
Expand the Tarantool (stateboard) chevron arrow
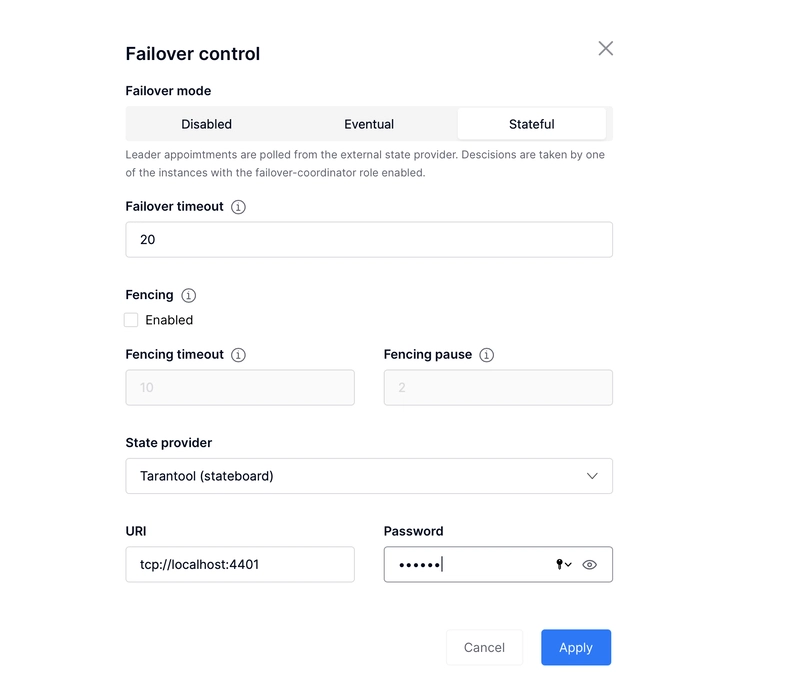pyautogui.click(x=592, y=476)
